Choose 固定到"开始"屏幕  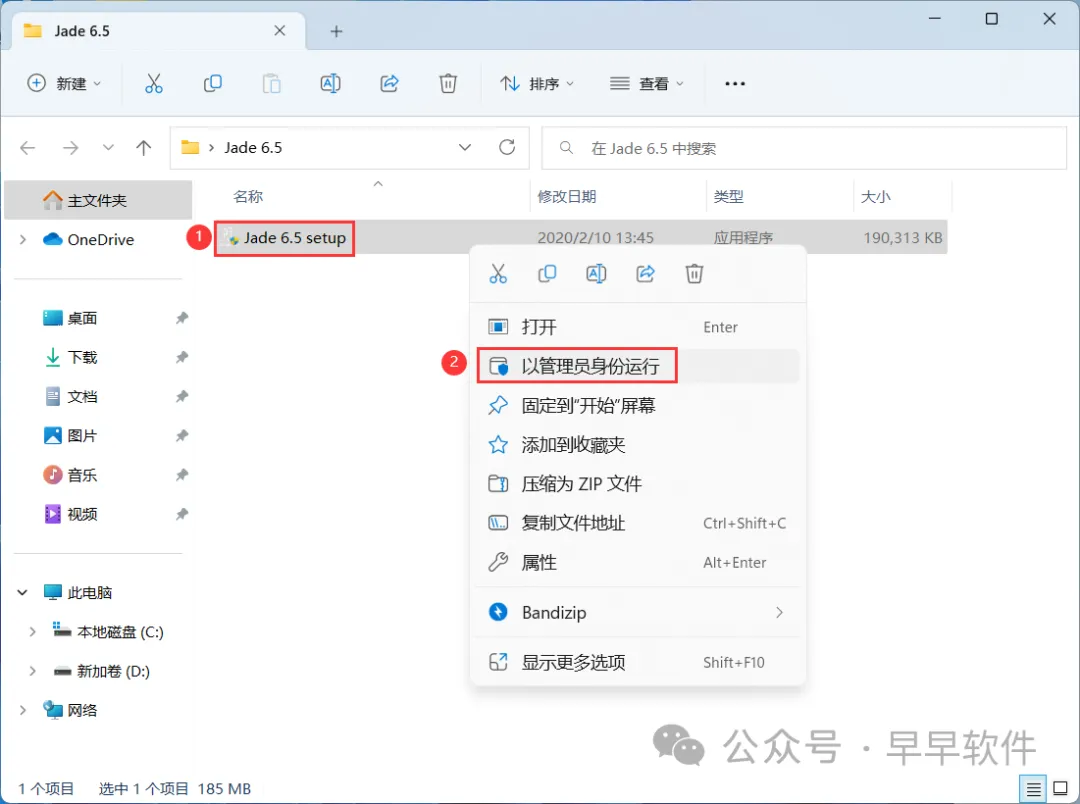[x=637, y=405]
